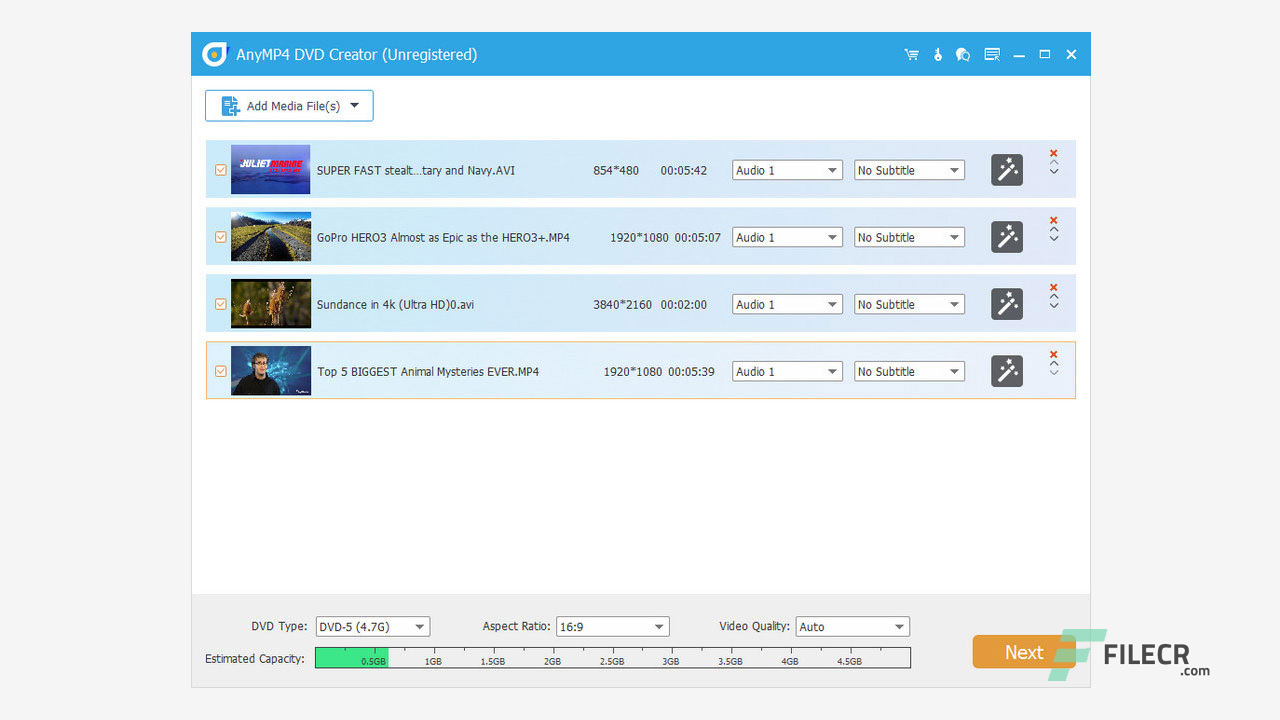Click the 00:05:42 duration value
Image resolution: width=1280 pixels, height=720 pixels.
point(684,170)
